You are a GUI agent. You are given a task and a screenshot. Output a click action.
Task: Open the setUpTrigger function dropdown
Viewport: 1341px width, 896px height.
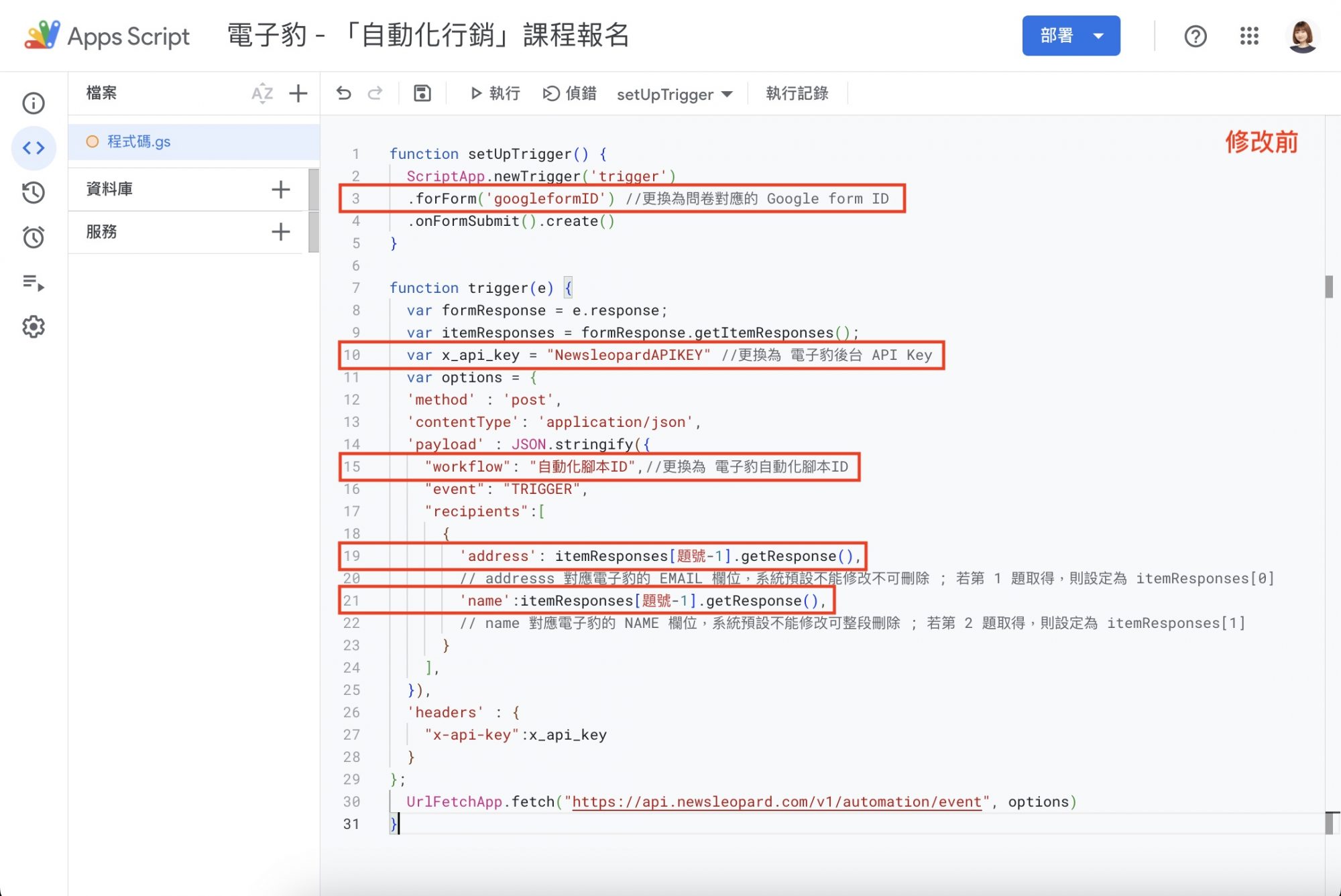tap(674, 94)
